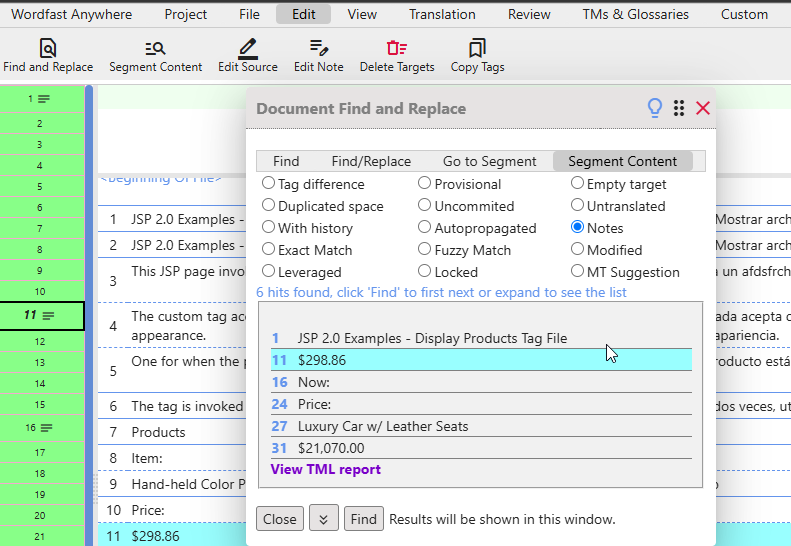Screen dimensions: 791x546
Task: Click the note icon on segment 11 in sidebar
Action: click(48, 316)
